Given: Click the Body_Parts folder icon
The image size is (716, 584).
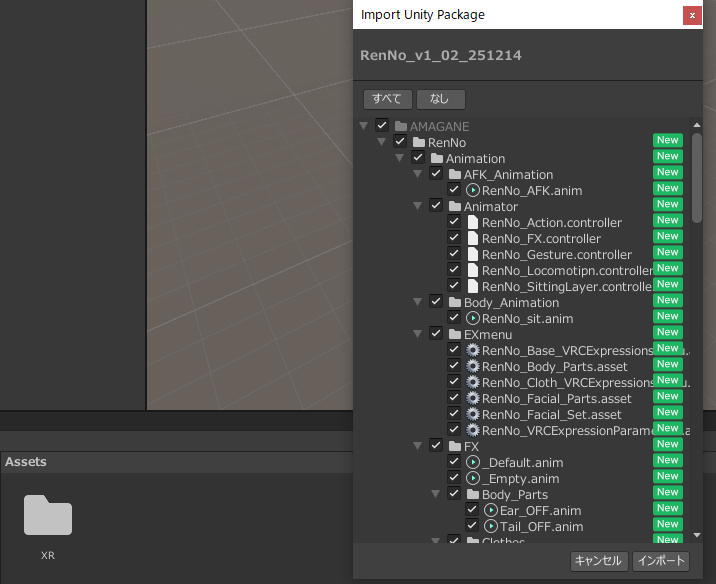Looking at the screenshot, I should click(473, 495).
